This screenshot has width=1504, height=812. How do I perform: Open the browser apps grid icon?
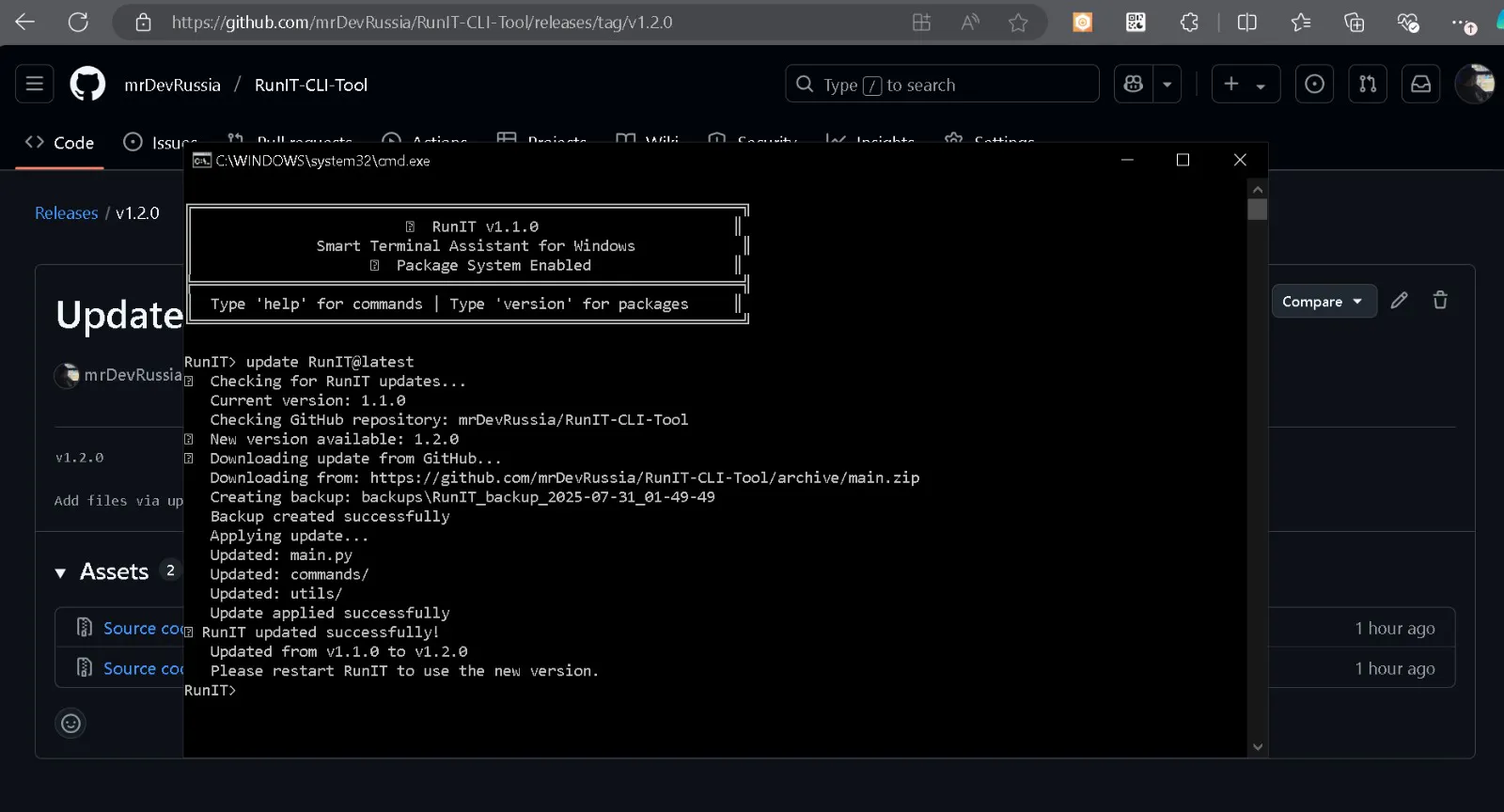(921, 23)
